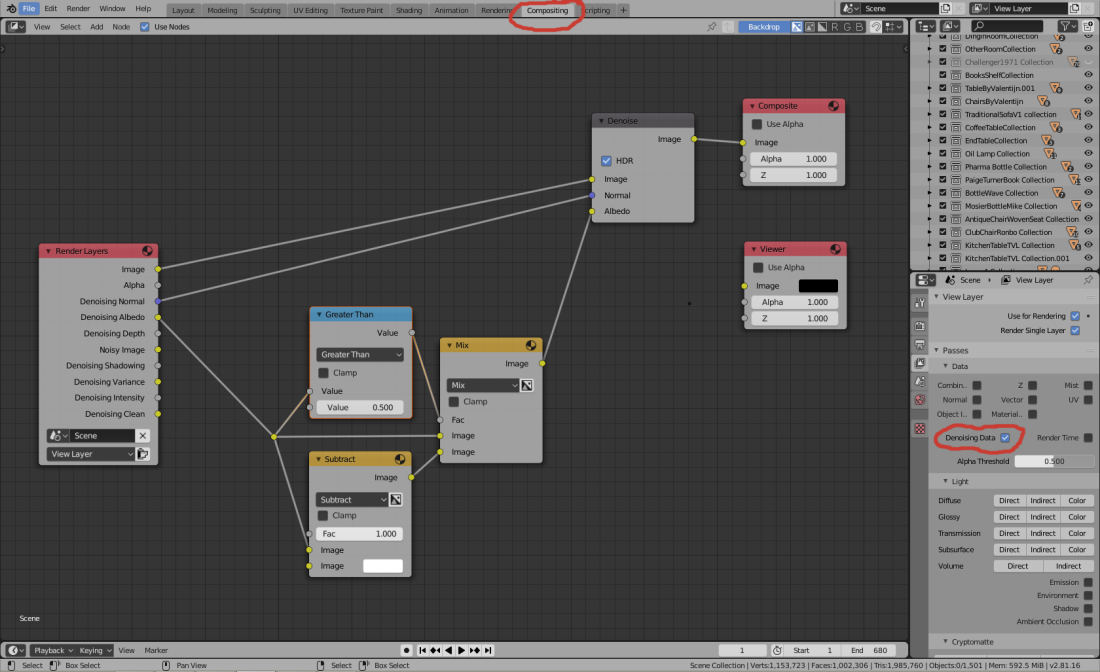Expand the Cryptomatte subpanel

[x=945, y=642]
